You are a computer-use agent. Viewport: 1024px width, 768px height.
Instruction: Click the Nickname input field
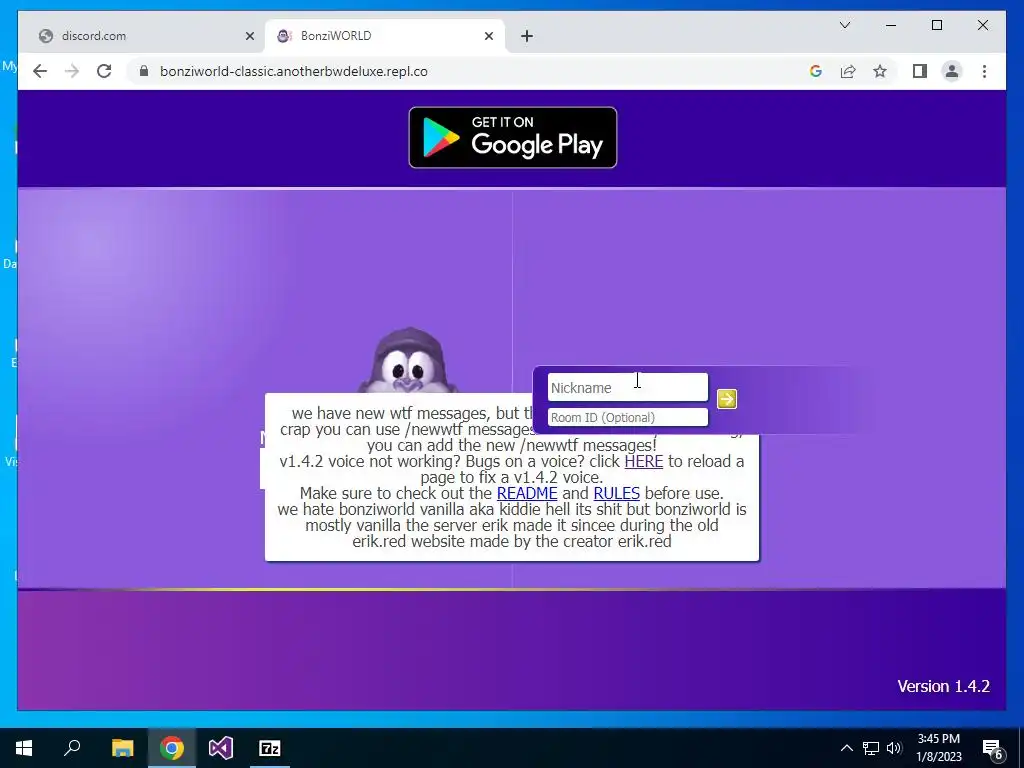point(628,387)
